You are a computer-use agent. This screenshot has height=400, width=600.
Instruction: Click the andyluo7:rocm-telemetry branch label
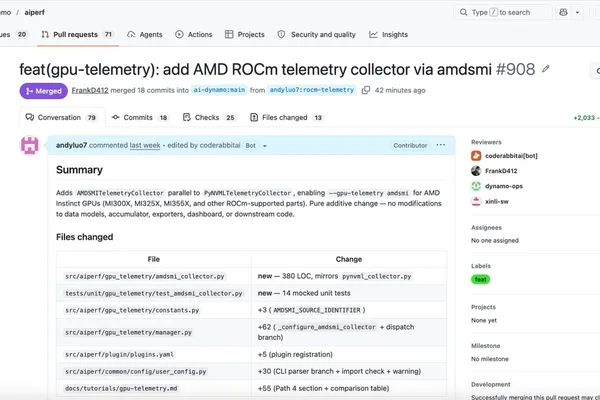(x=312, y=90)
